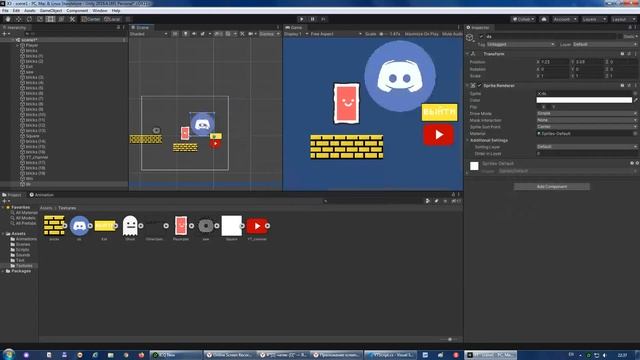Toggle the GameObject active checkbox in Inspector
640x360 pixels.
pyautogui.click(x=481, y=36)
